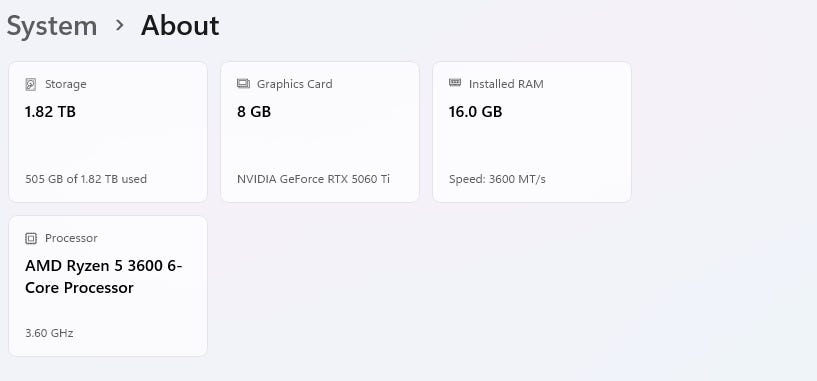Click the Speed: 3600 MT/s detail

(497, 179)
